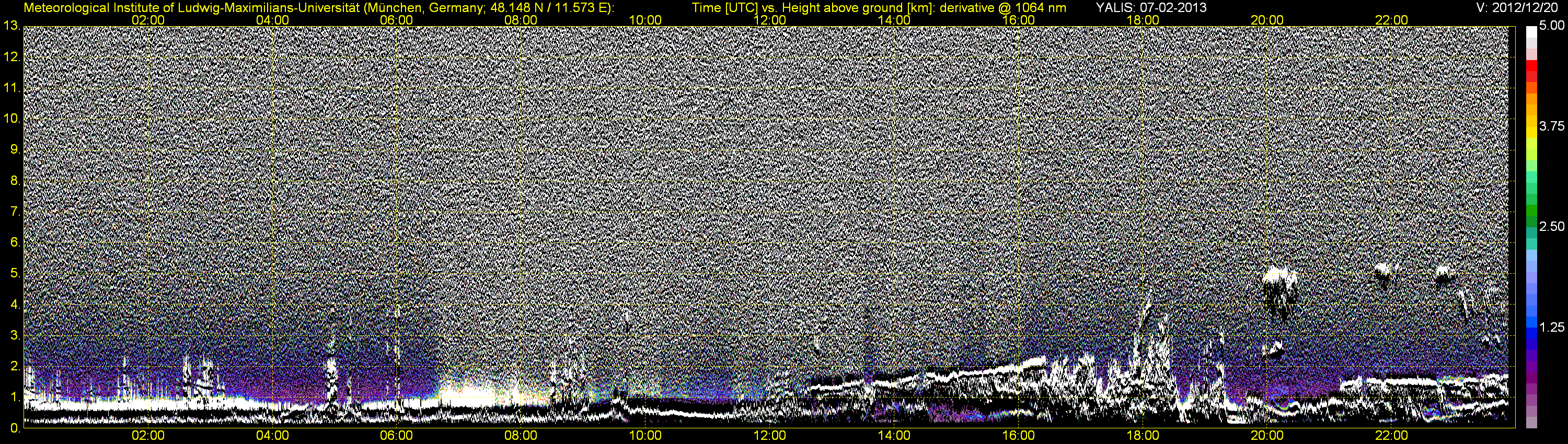Click the 5.00 colorbar scale value
Image resolution: width=1568 pixels, height=444 pixels.
click(1551, 26)
